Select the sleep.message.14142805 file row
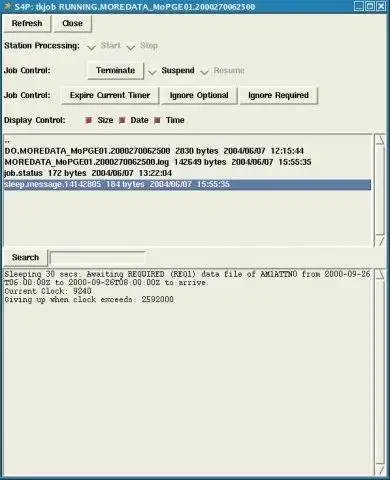 187,185
